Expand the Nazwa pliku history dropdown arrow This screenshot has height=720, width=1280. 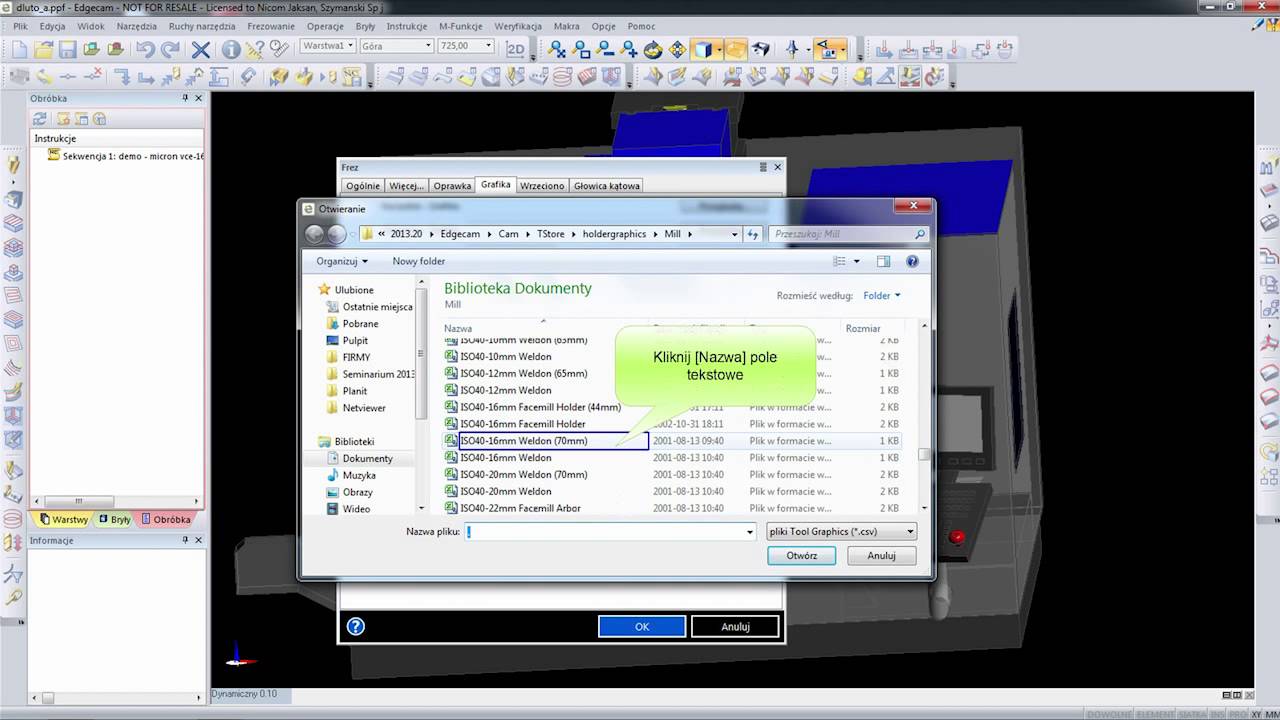click(x=750, y=532)
